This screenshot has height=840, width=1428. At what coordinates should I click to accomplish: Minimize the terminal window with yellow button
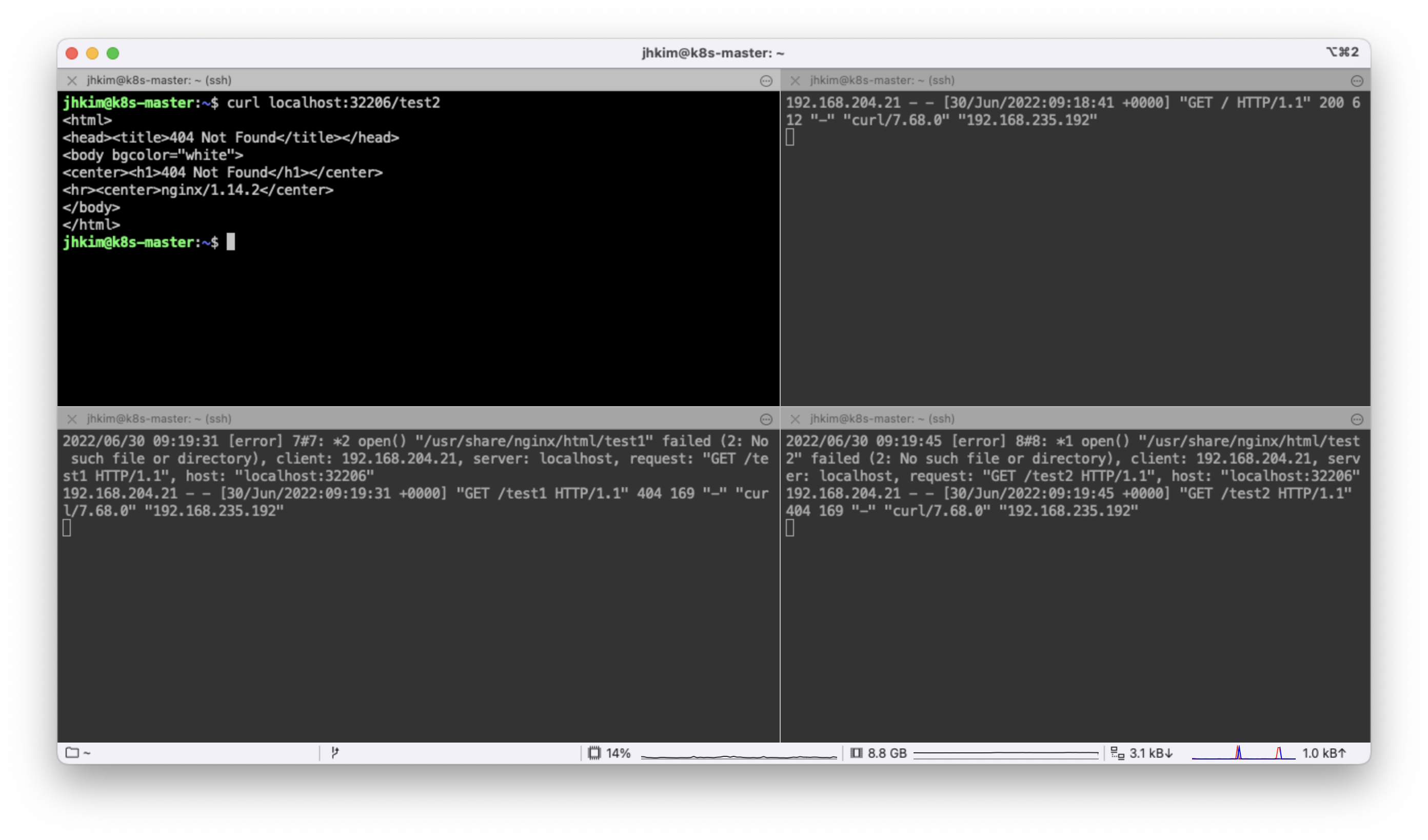pos(92,53)
